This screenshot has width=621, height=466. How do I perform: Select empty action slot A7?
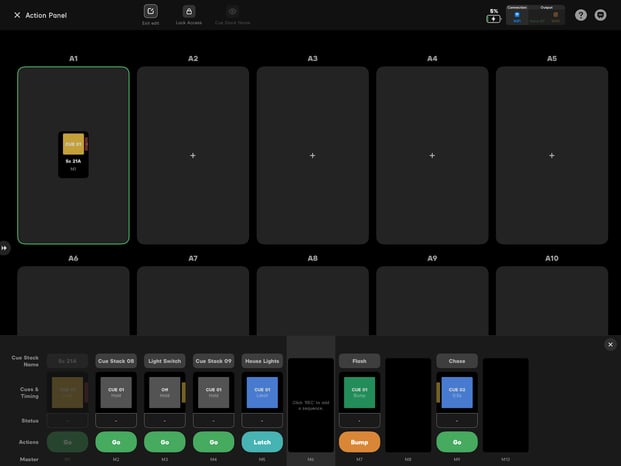[193, 301]
